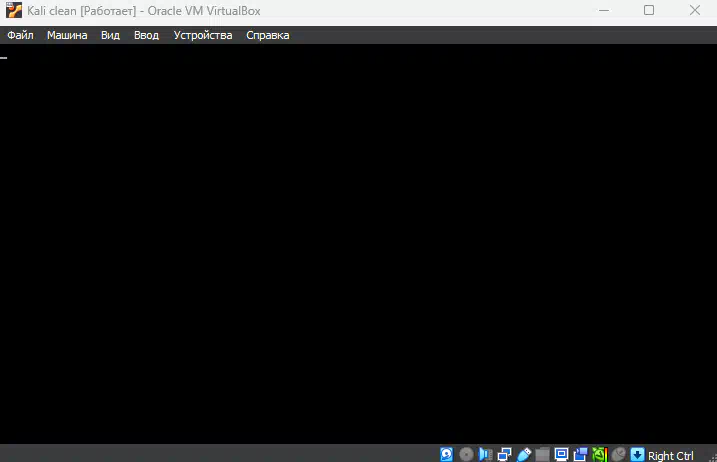Click the audio status icon
717x462 pixels.
(x=485, y=454)
